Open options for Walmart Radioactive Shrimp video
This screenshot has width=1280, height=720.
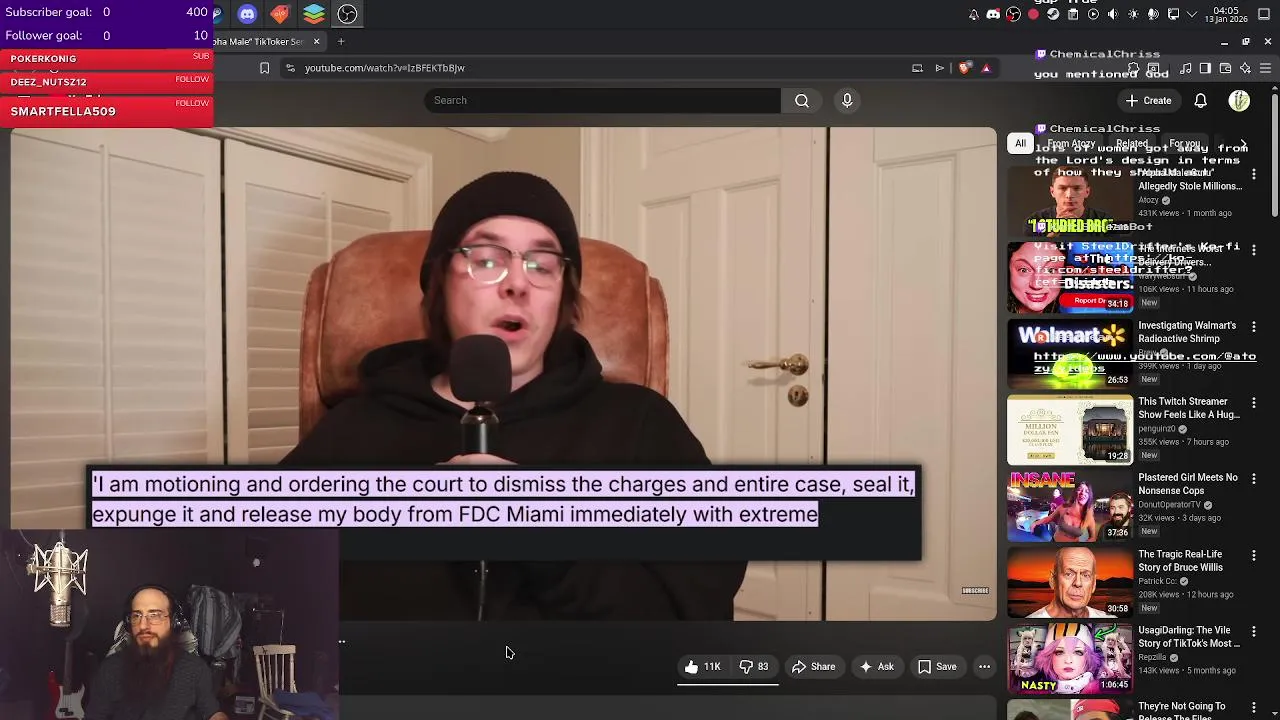pos(1253,326)
